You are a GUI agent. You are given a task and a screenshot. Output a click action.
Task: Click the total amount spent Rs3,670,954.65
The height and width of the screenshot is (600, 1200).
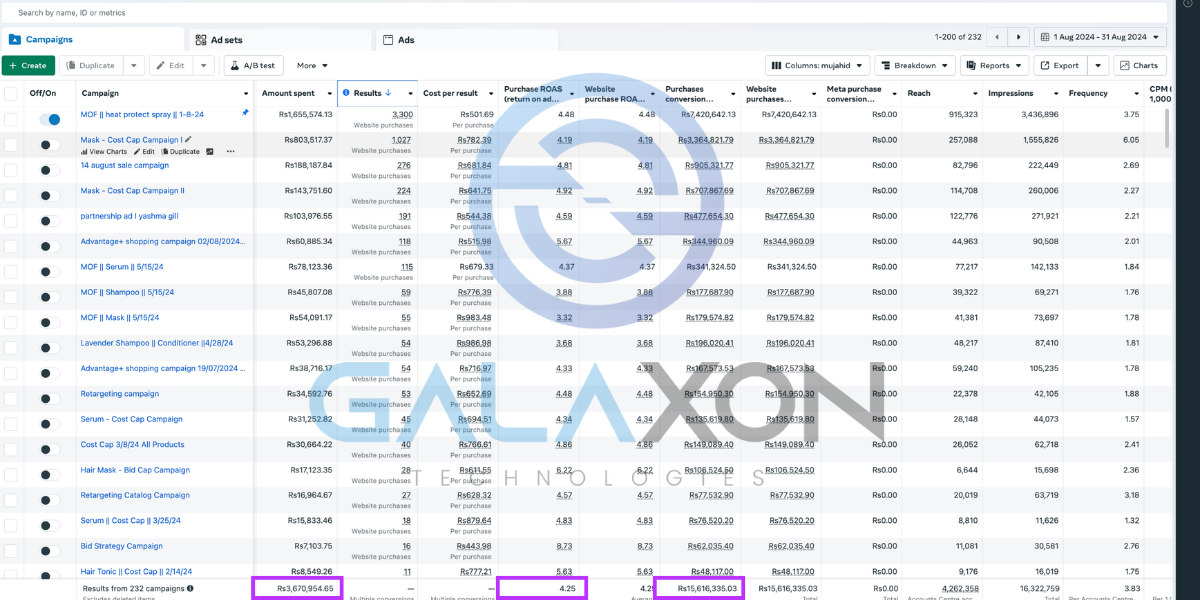305,589
